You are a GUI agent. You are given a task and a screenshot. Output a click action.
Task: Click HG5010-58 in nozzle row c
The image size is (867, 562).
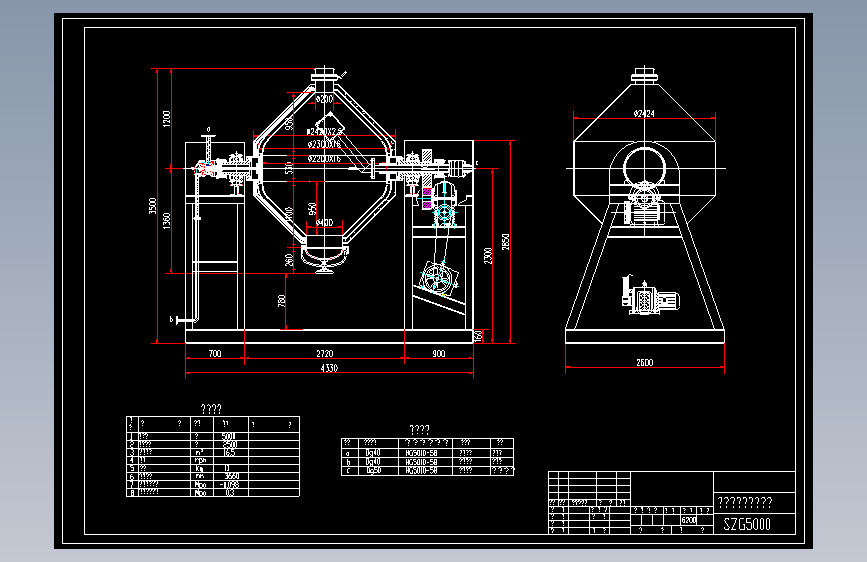[421, 471]
